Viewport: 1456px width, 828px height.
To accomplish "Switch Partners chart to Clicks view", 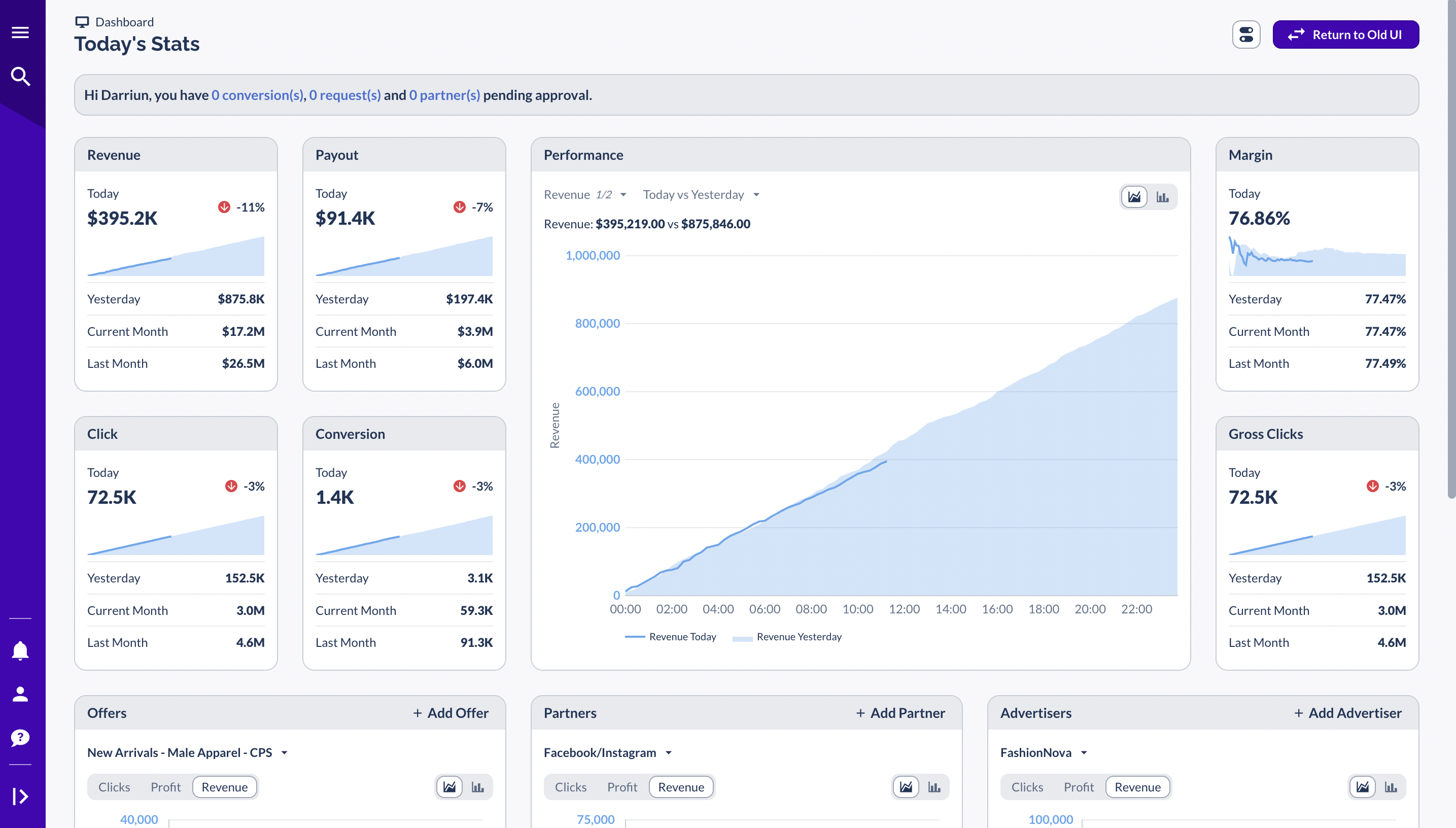I will click(x=571, y=786).
